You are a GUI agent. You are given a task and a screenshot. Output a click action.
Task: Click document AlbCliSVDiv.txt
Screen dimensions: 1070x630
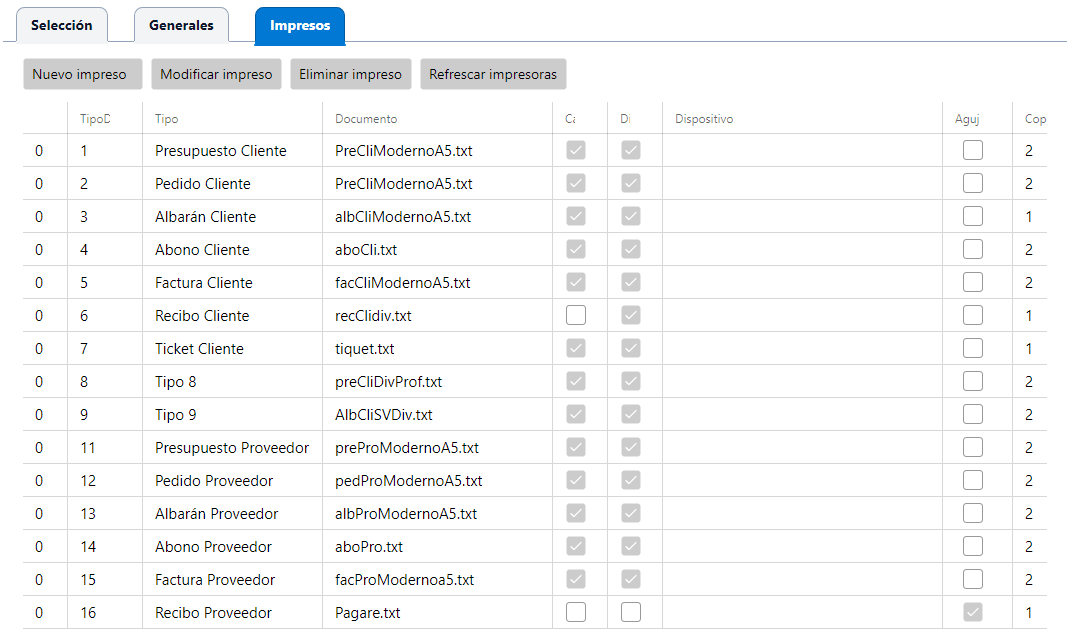[x=384, y=414]
